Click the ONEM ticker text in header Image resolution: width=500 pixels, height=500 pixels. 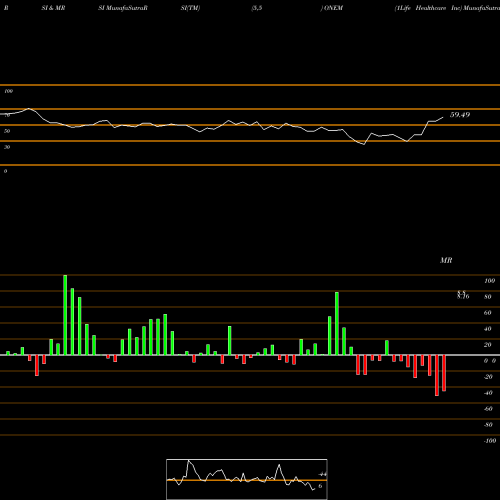[x=333, y=8]
